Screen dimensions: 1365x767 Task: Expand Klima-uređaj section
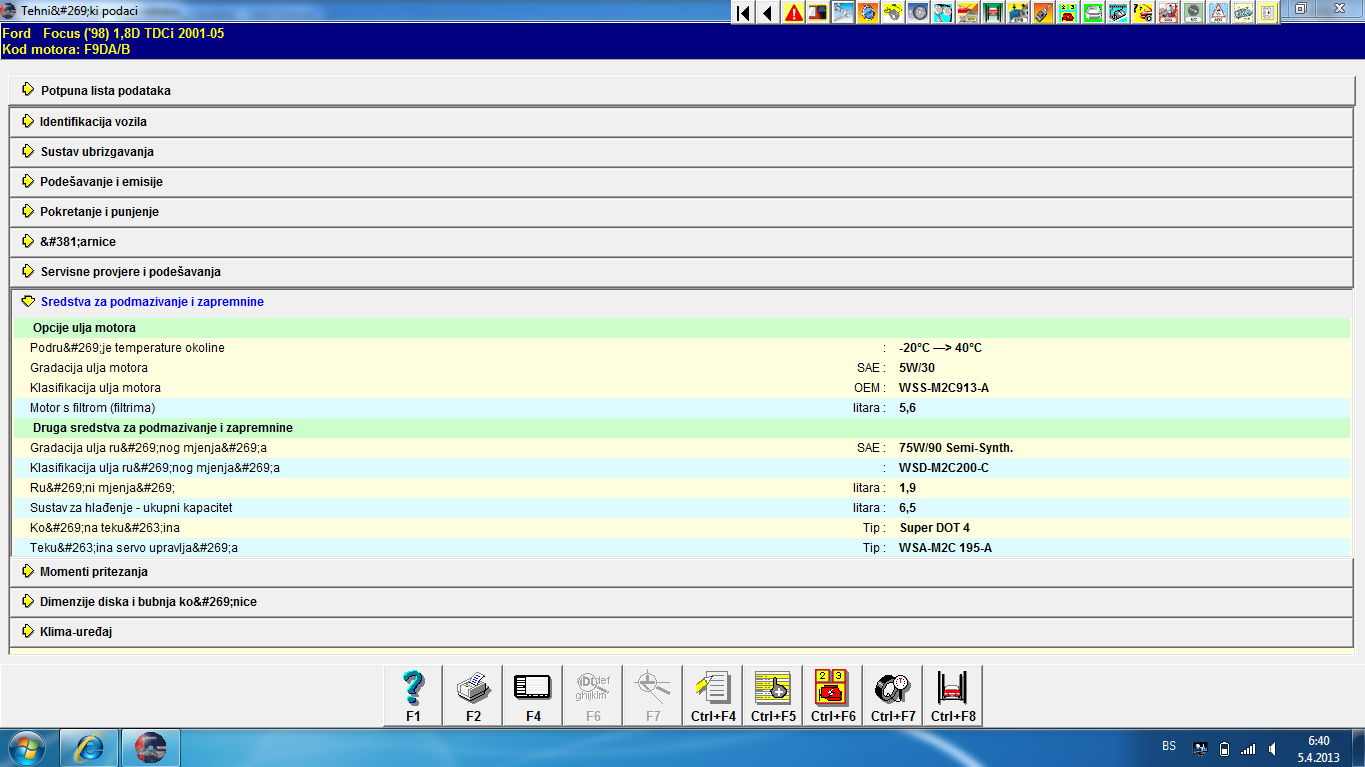pyautogui.click(x=682, y=631)
